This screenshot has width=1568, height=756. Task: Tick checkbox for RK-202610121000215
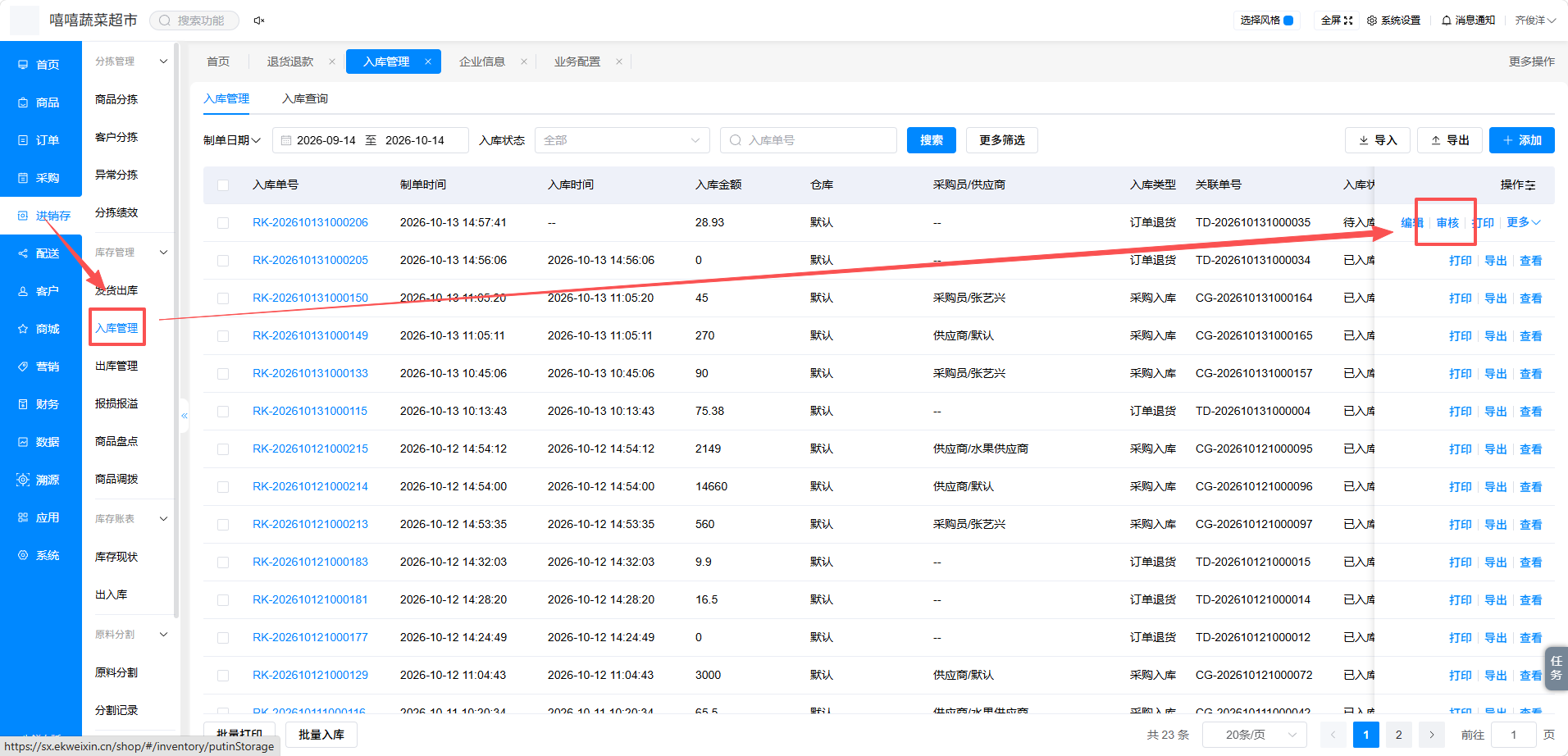(x=223, y=449)
